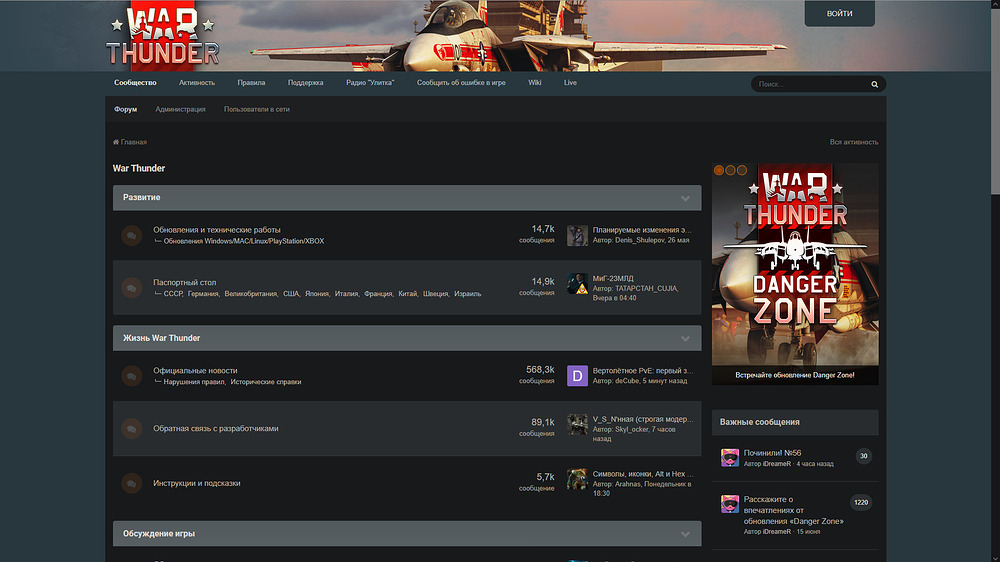Open the США subforum link
The image size is (1000, 562).
291,294
